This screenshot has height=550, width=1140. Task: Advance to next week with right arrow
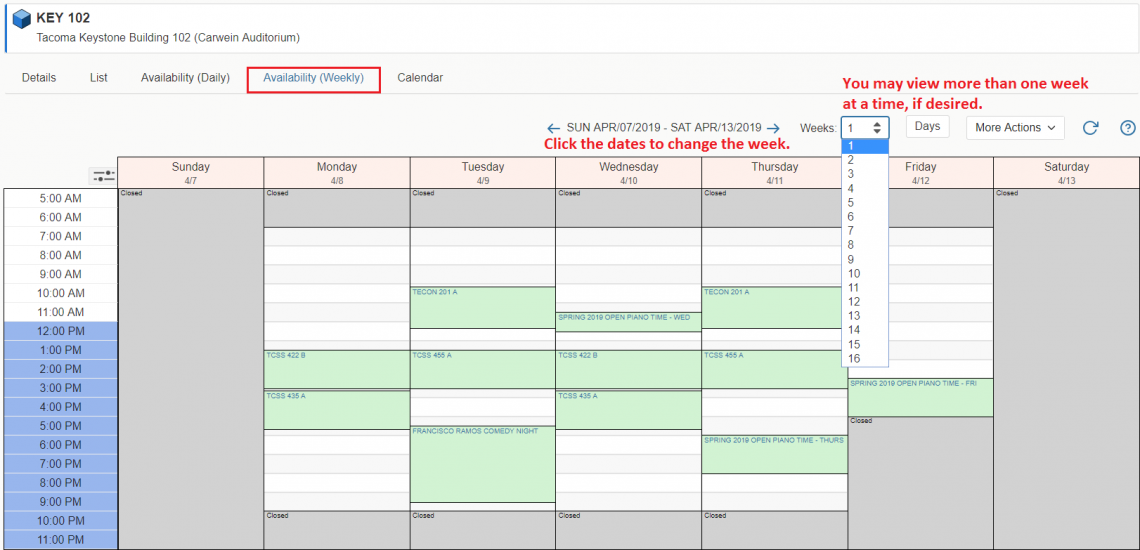[773, 128]
